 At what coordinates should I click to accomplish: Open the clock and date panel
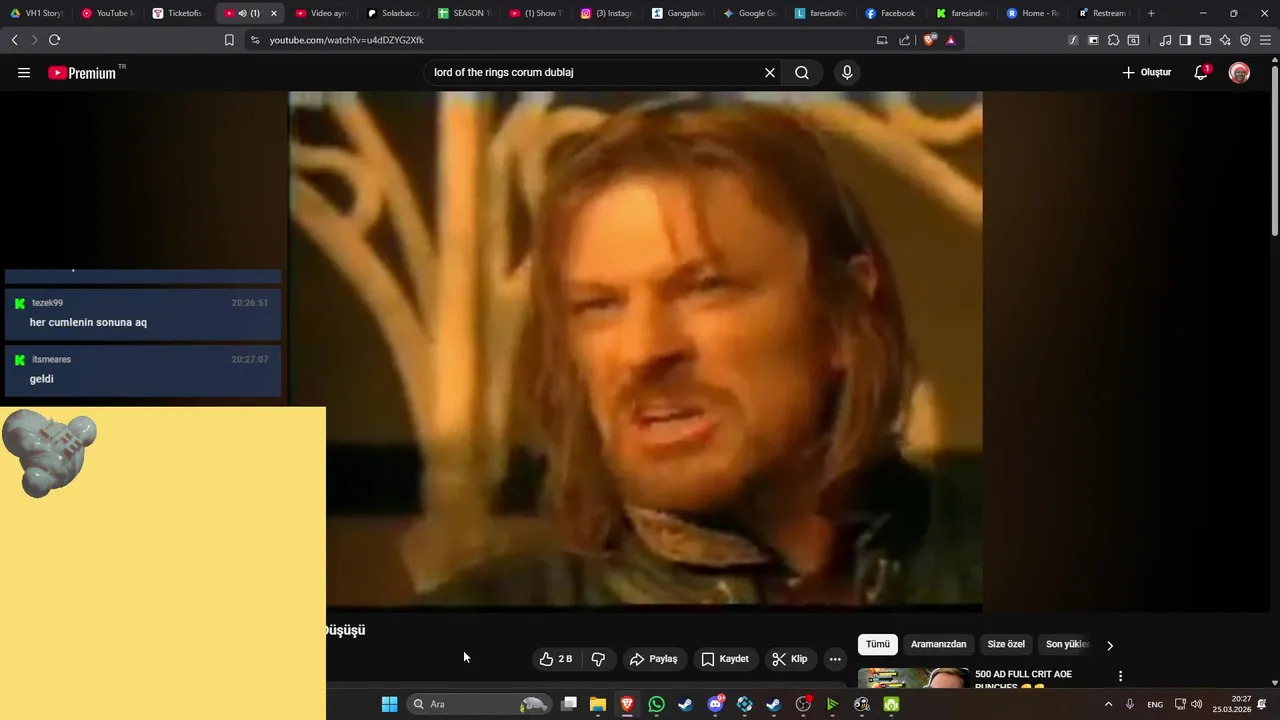pyautogui.click(x=1232, y=704)
